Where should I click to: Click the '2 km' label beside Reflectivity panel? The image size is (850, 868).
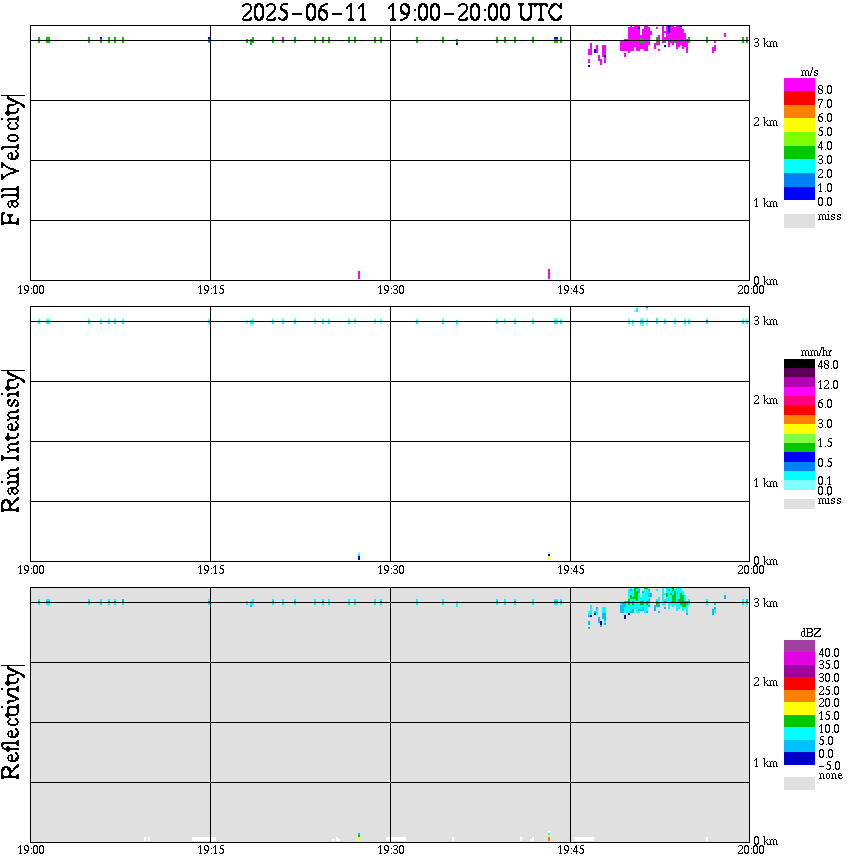pyautogui.click(x=766, y=681)
